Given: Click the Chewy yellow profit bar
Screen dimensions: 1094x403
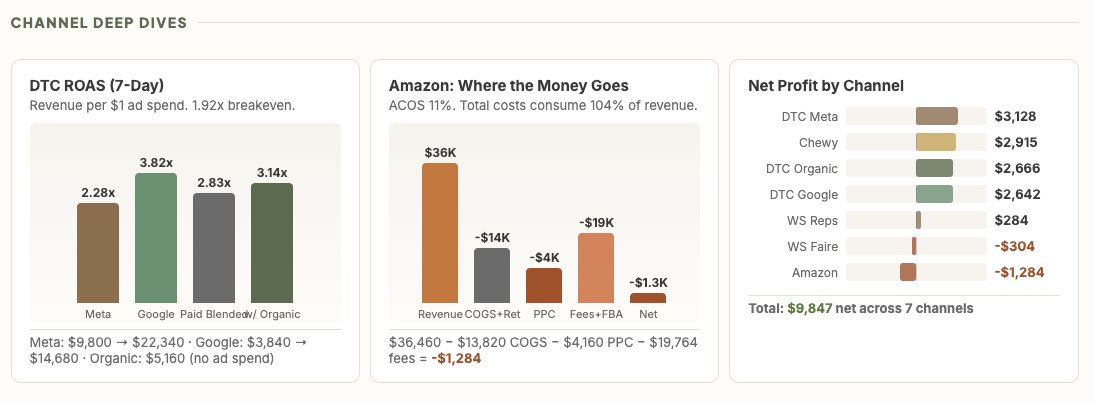Looking at the screenshot, I should (x=936, y=142).
